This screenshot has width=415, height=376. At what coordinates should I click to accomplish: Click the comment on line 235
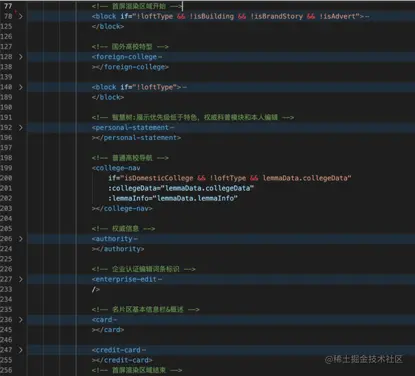coord(146,309)
